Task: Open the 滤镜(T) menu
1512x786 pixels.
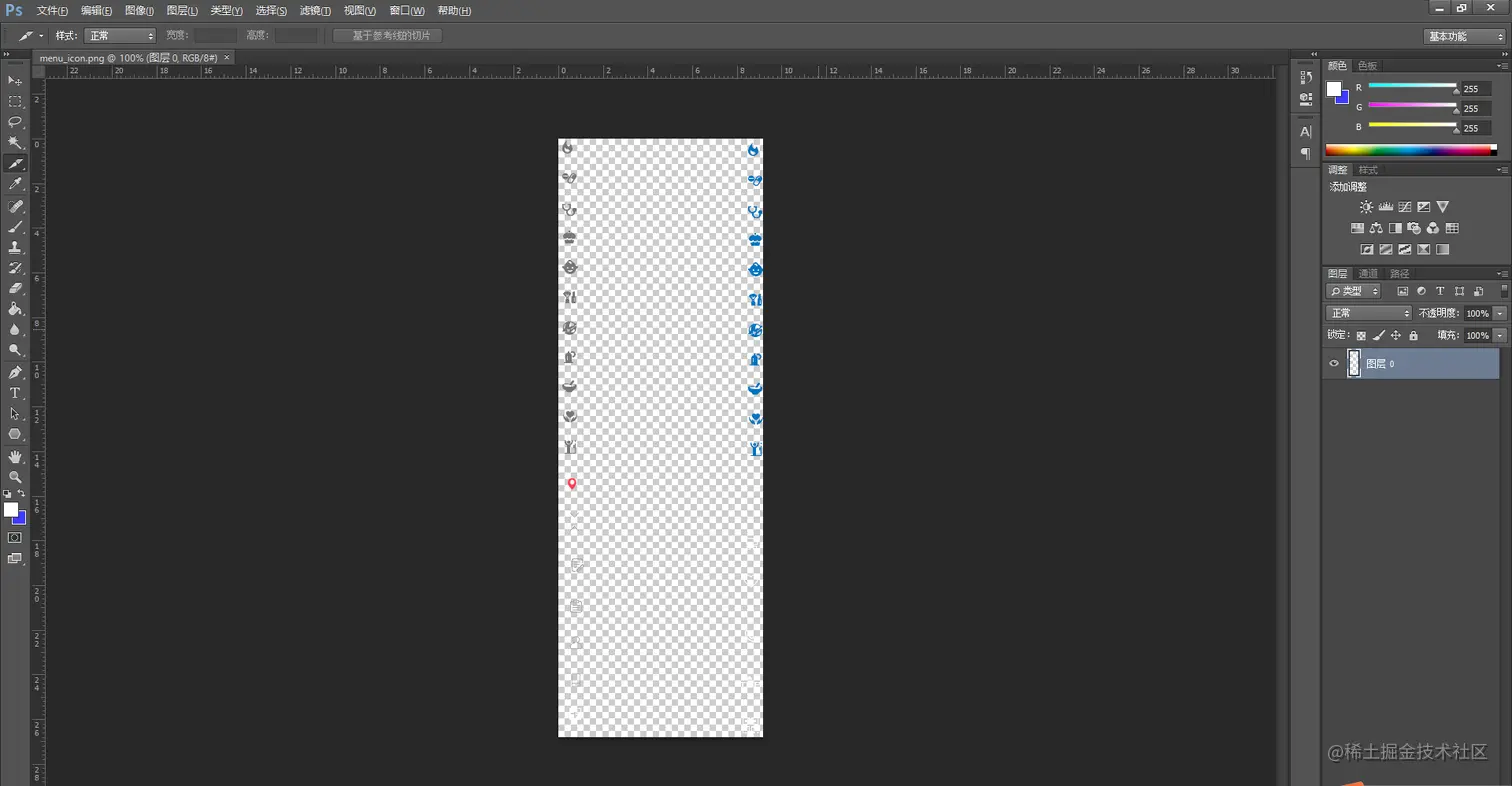Action: (x=315, y=10)
